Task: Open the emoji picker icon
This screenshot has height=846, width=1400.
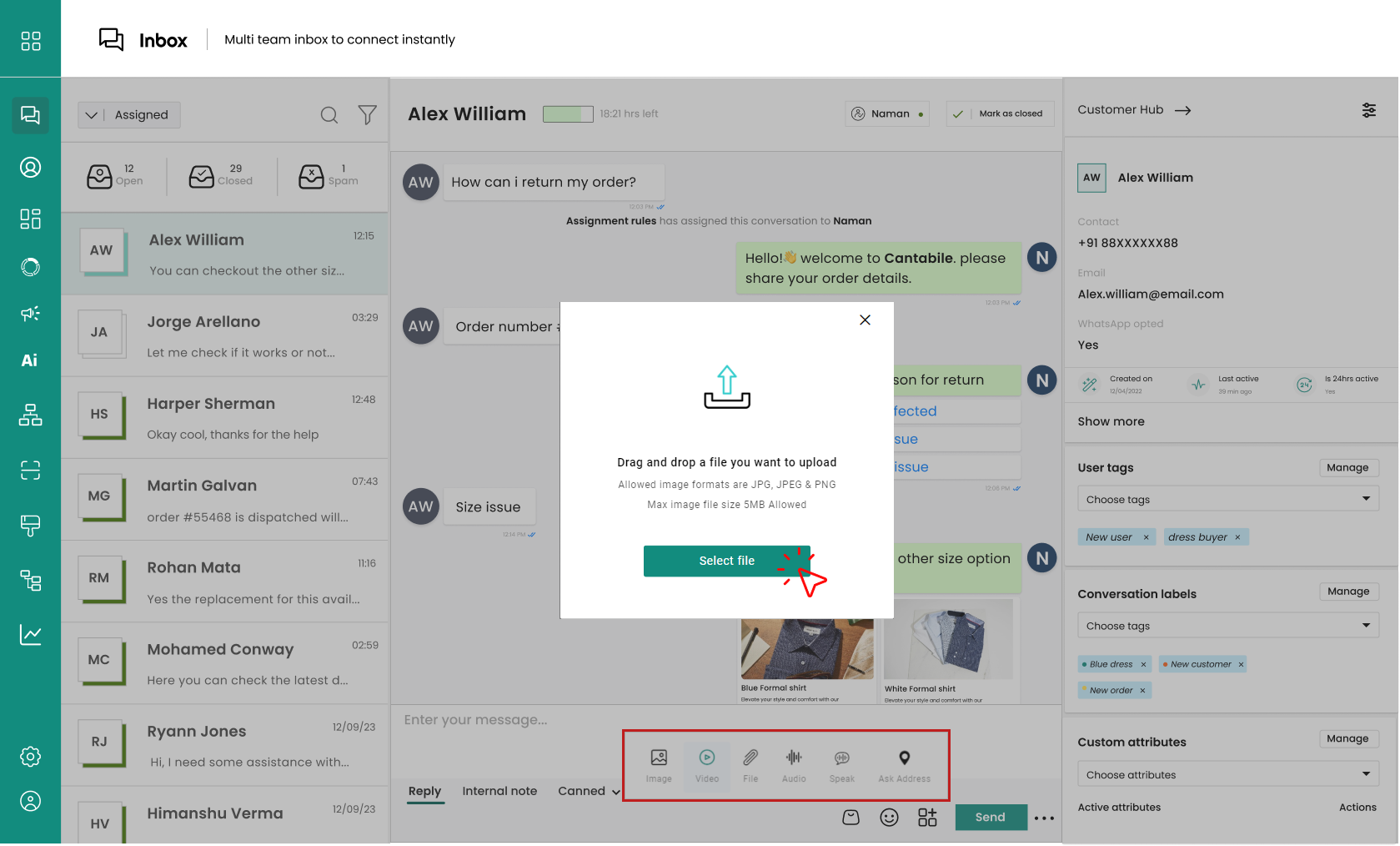Action: (x=889, y=818)
